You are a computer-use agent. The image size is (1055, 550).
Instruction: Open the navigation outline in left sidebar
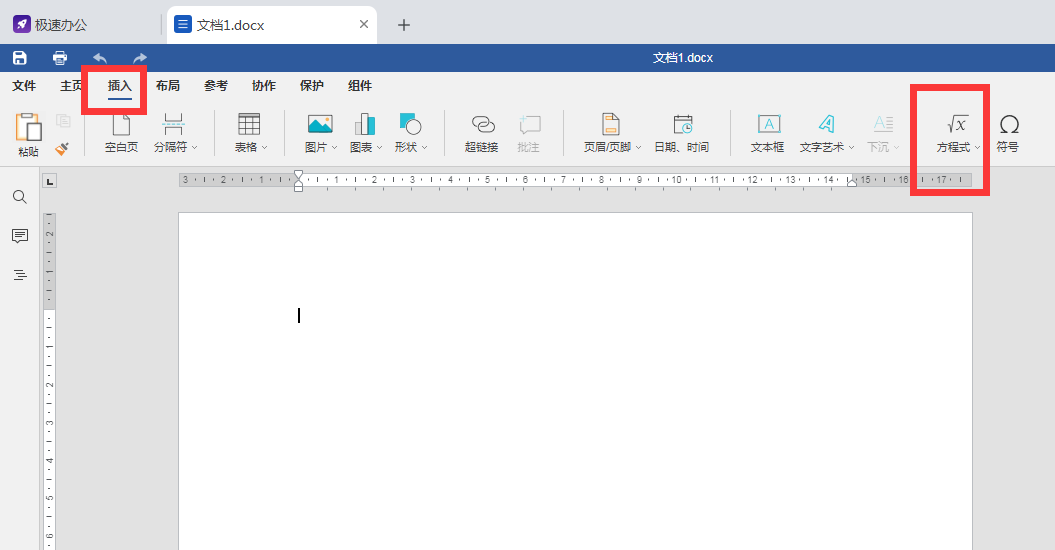click(20, 275)
